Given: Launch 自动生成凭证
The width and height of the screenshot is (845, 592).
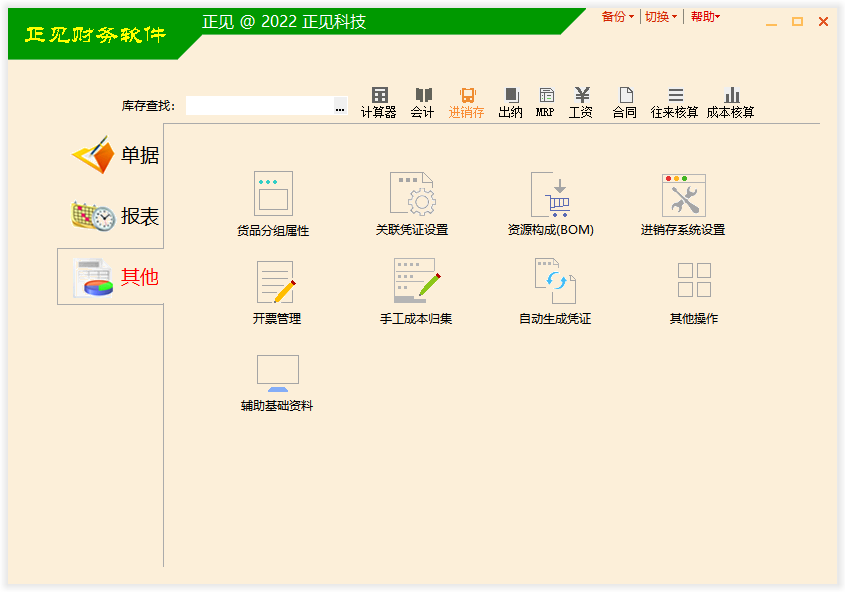Looking at the screenshot, I should pyautogui.click(x=555, y=292).
